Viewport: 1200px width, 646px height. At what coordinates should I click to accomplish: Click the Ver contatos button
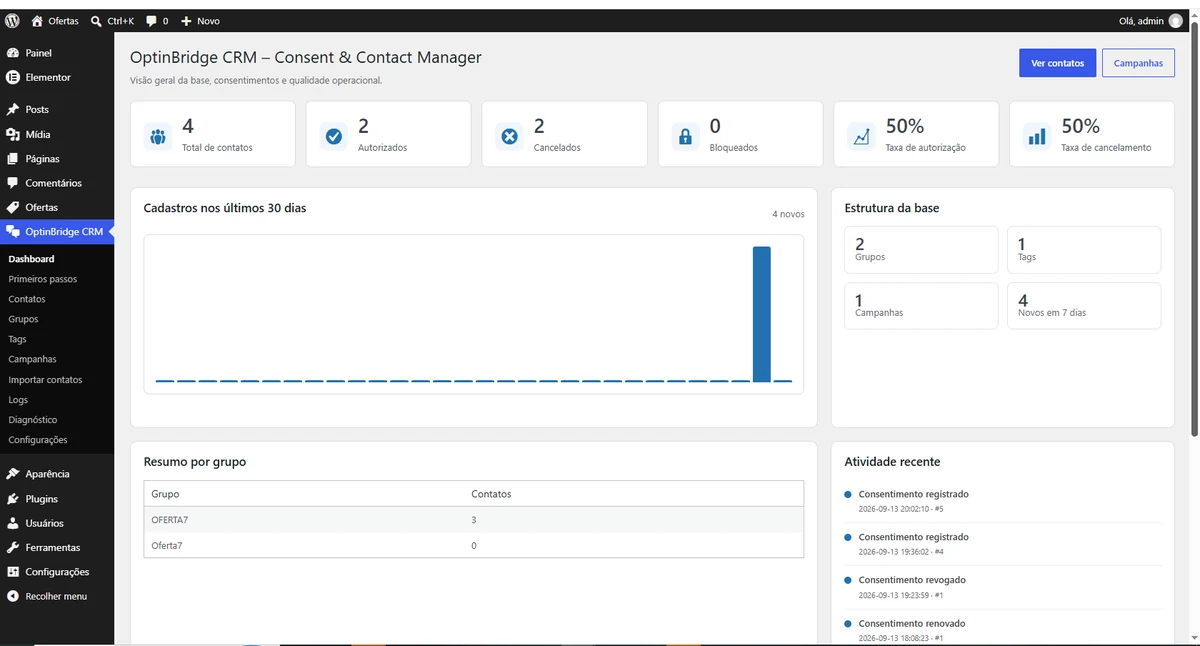pos(1058,63)
